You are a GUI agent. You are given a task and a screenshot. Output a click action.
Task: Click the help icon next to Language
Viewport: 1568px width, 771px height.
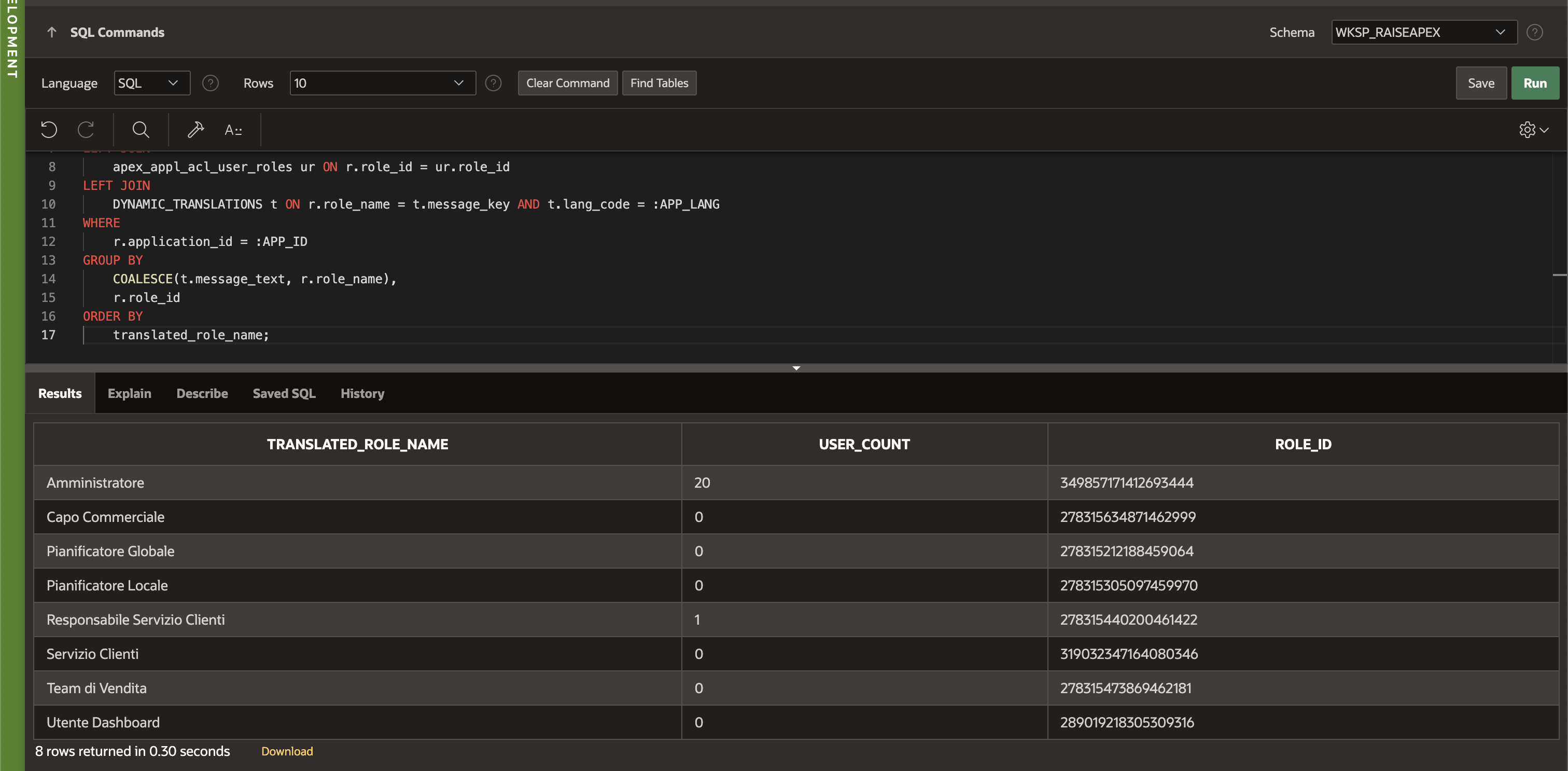pyautogui.click(x=211, y=84)
